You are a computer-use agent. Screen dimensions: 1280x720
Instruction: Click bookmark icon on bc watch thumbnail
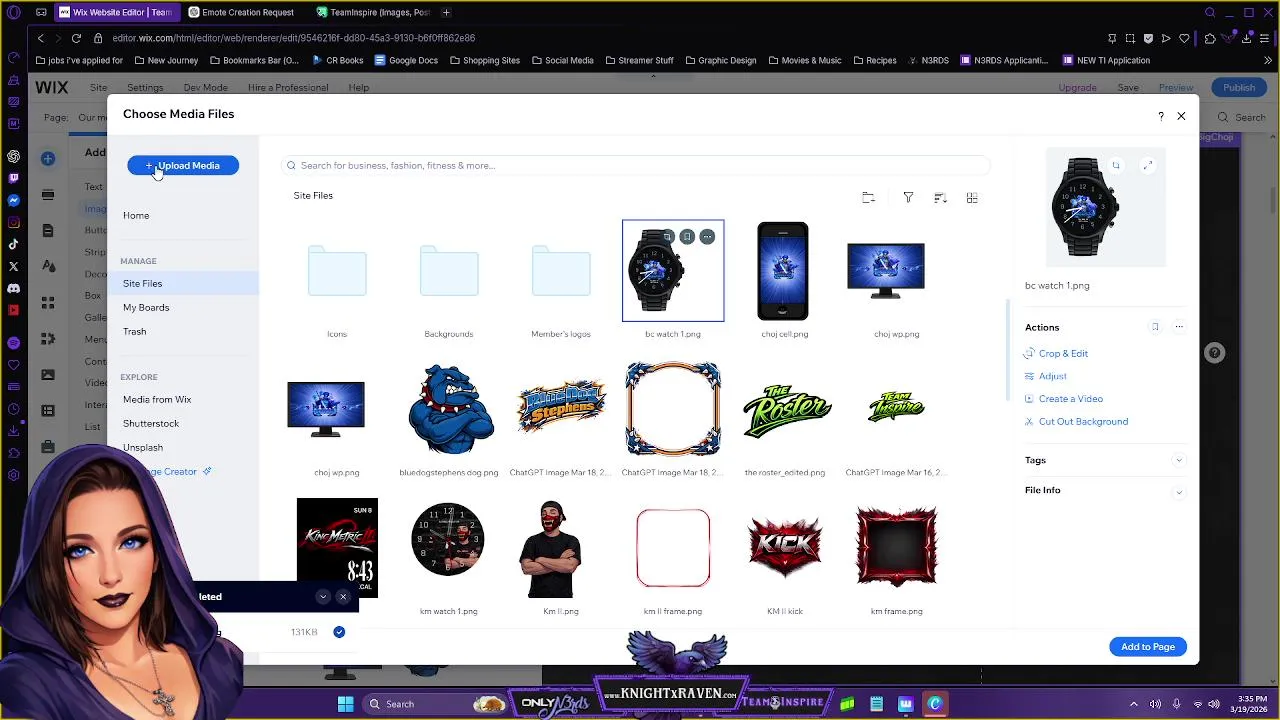click(687, 237)
